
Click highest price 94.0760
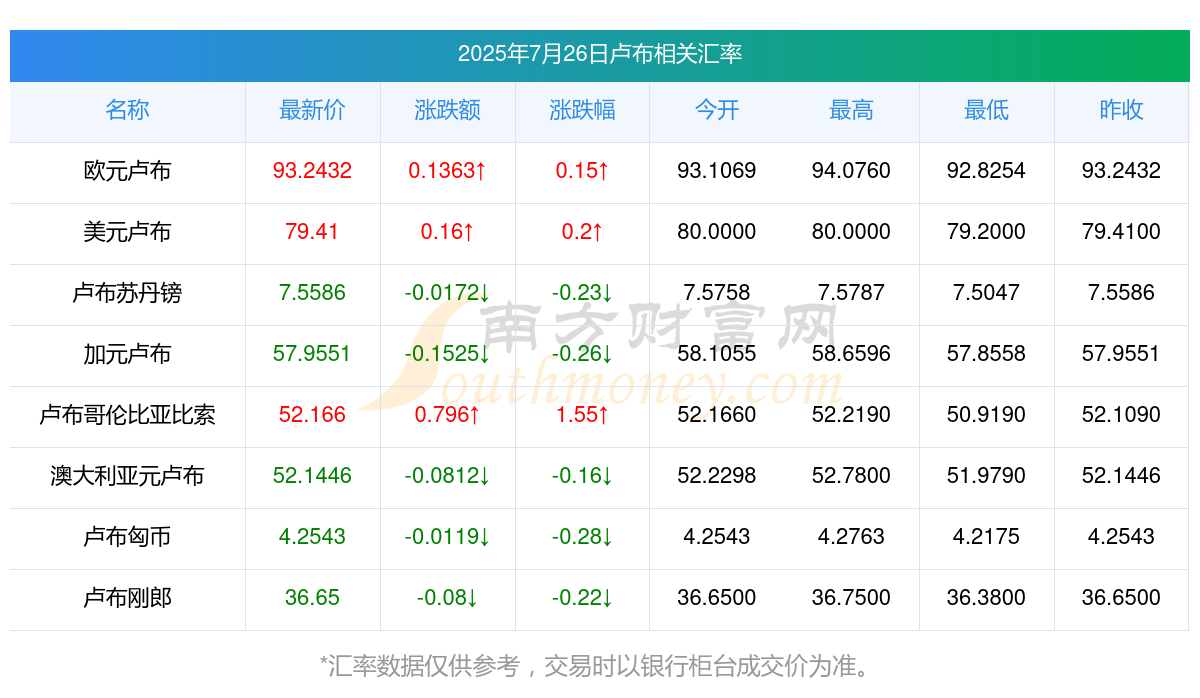point(851,171)
